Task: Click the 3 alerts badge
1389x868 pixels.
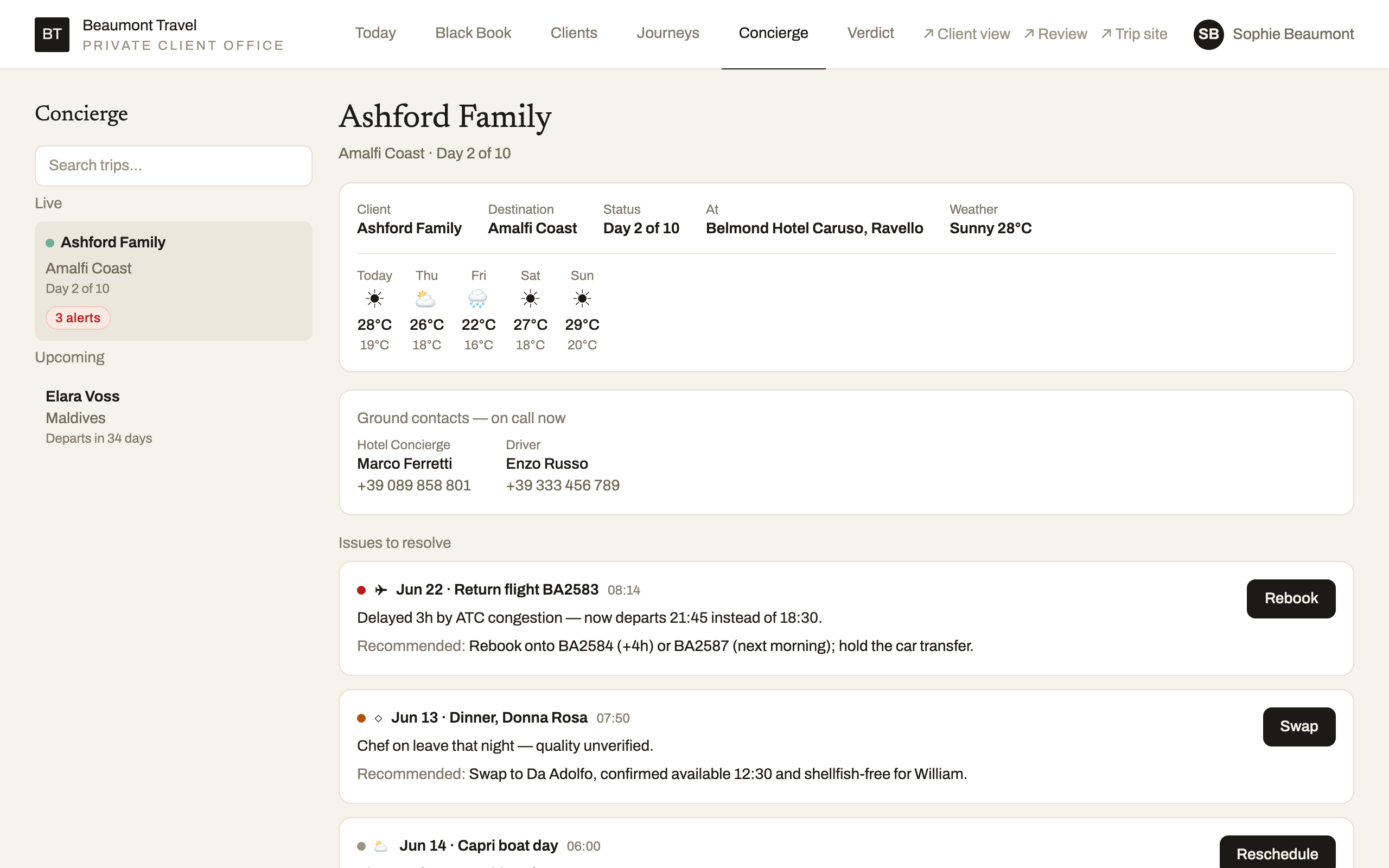Action: [78, 317]
